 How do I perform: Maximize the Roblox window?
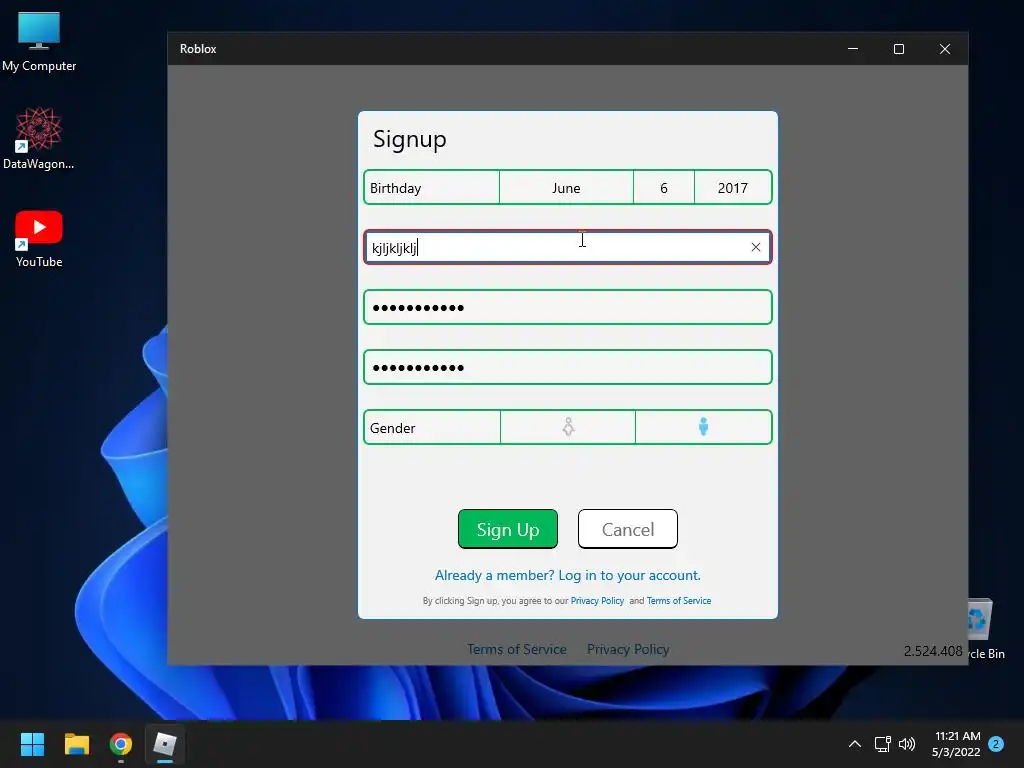[x=899, y=49]
